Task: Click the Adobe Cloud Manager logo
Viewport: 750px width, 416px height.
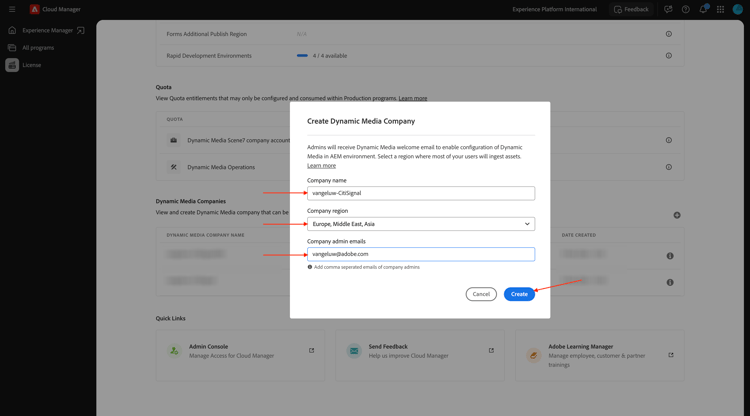Action: click(x=34, y=9)
